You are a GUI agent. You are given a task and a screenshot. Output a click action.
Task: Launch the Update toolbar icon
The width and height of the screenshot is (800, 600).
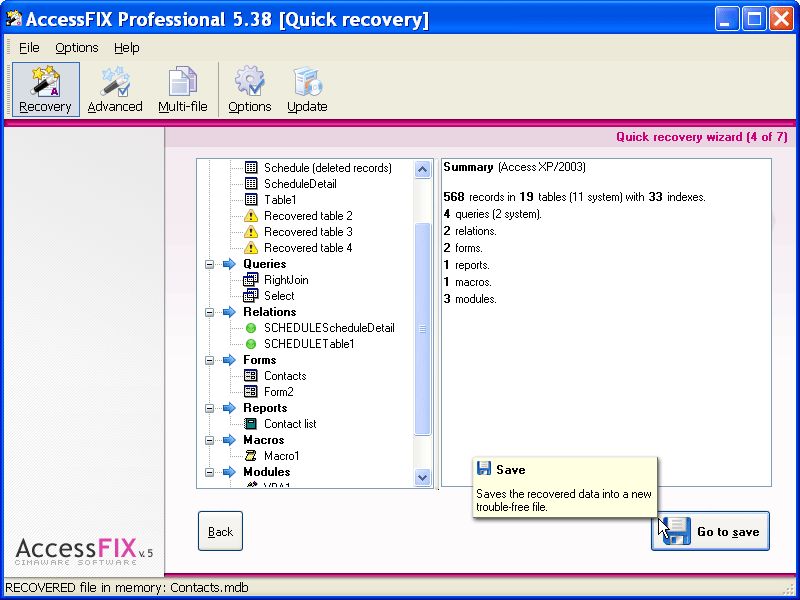pos(307,89)
